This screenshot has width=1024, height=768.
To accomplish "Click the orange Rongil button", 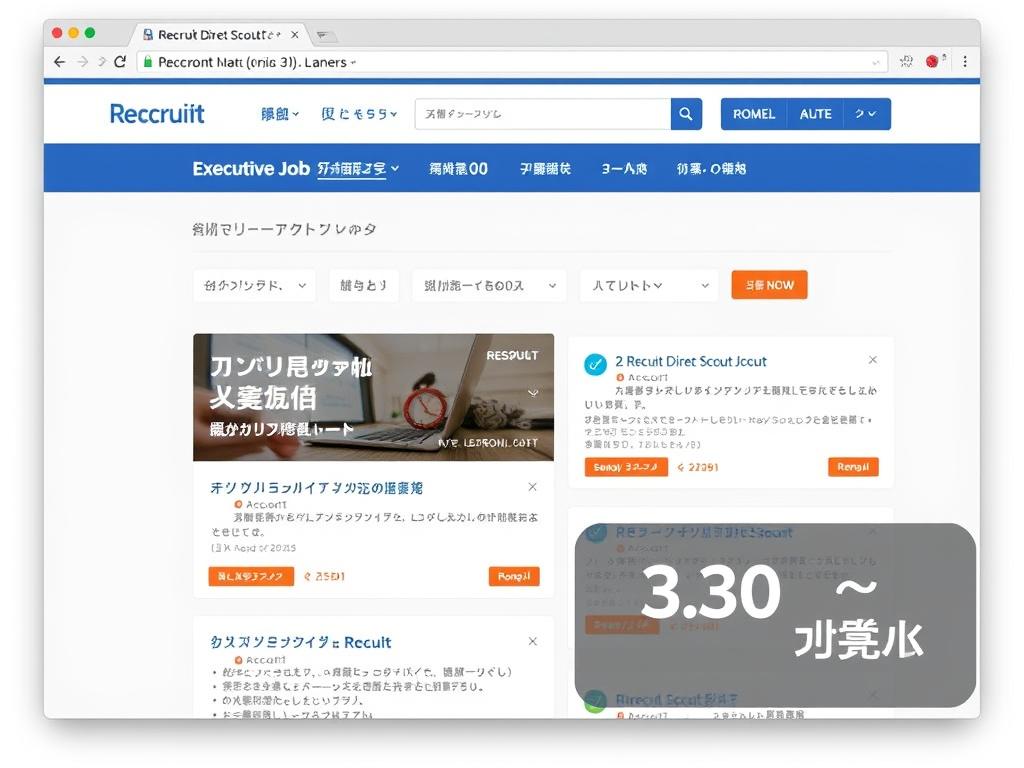I will point(514,576).
